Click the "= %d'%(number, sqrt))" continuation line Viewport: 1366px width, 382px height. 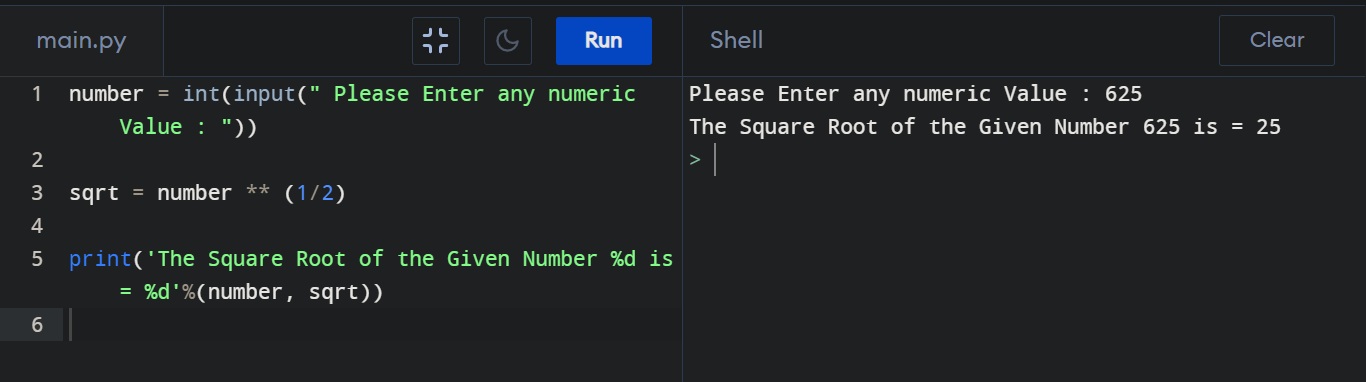click(x=251, y=292)
